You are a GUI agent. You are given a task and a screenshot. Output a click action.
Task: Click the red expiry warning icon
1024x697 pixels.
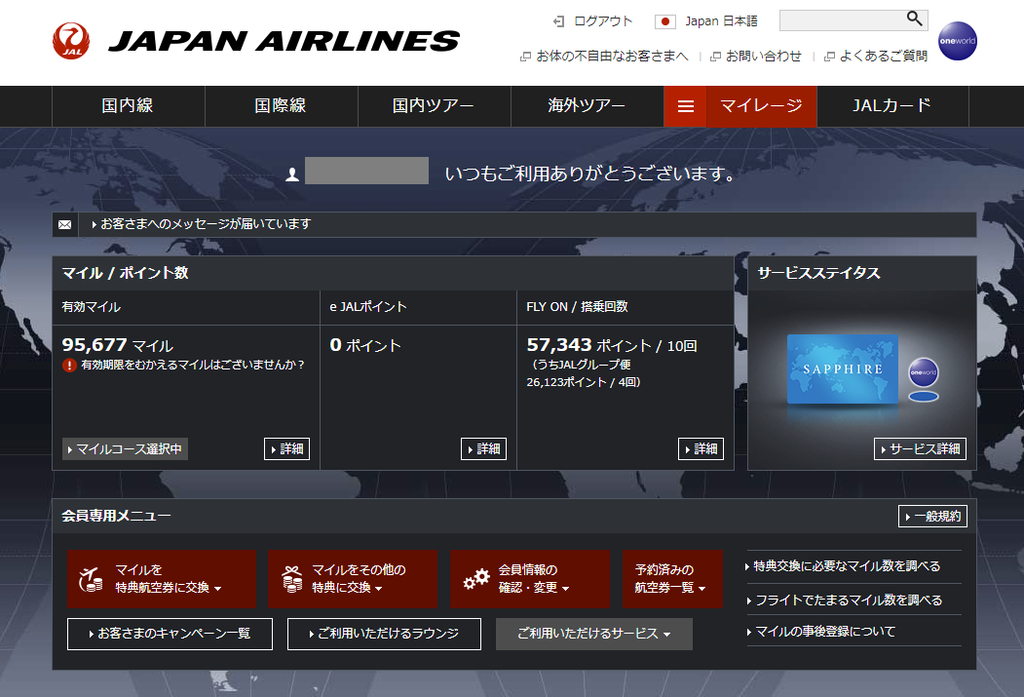tap(69, 365)
